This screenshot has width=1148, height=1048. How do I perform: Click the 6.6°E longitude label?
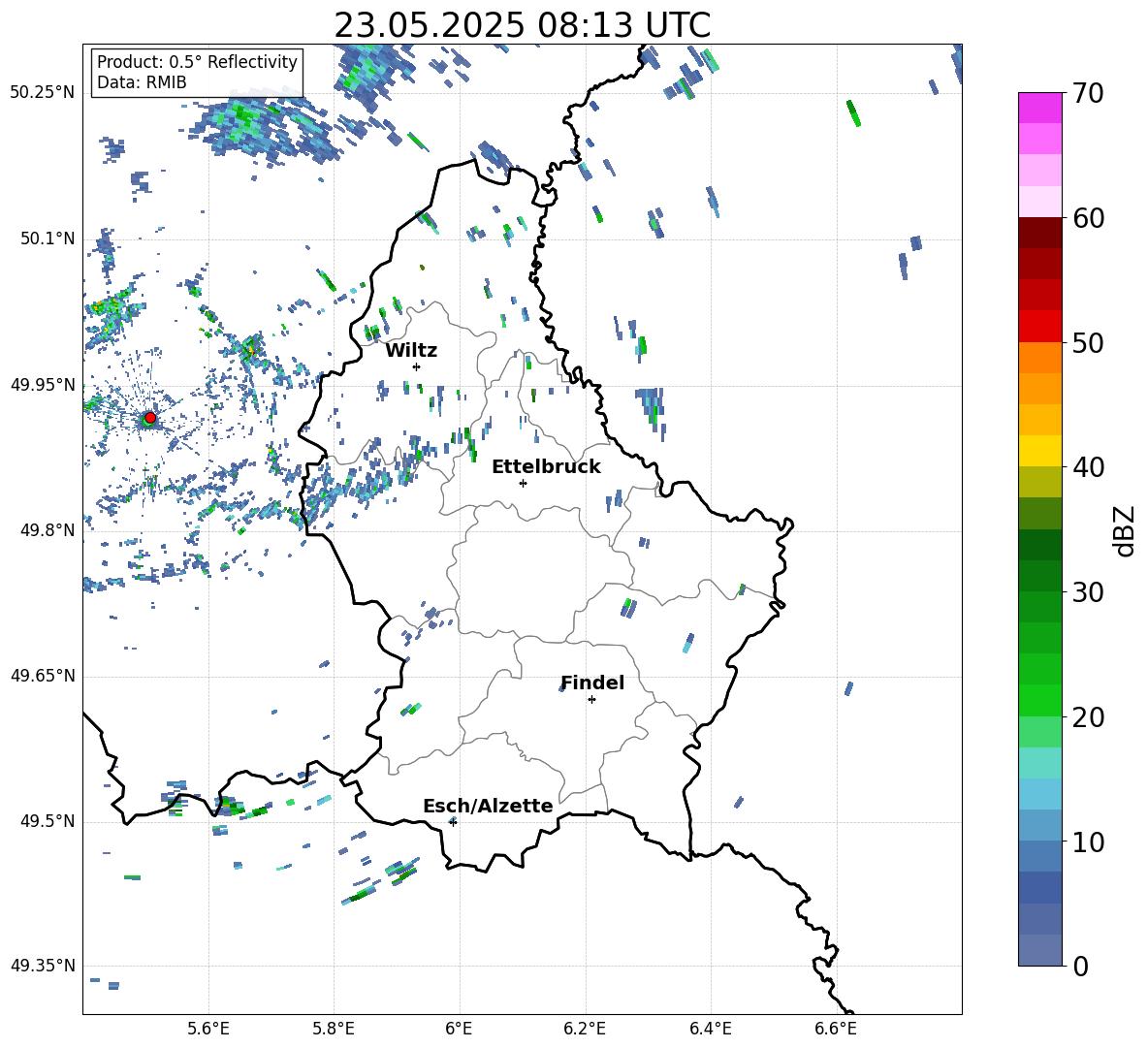click(x=836, y=1029)
